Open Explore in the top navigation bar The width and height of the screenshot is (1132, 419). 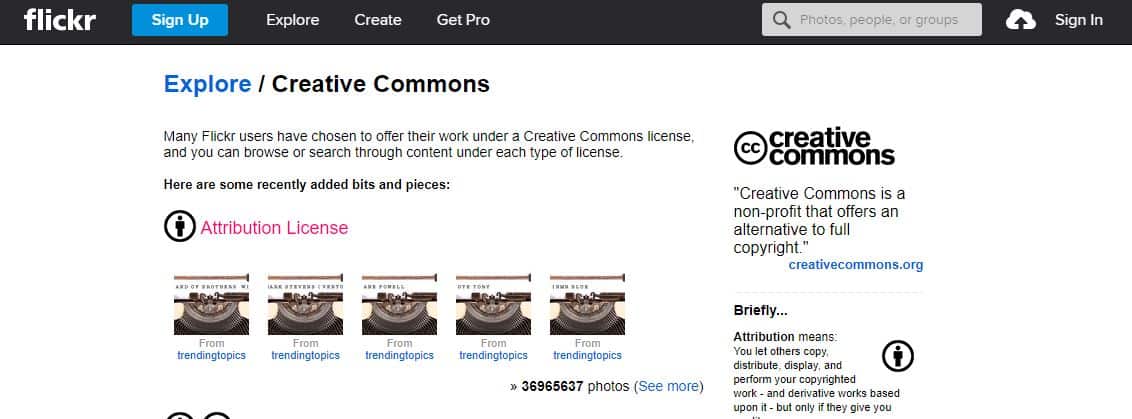point(292,20)
